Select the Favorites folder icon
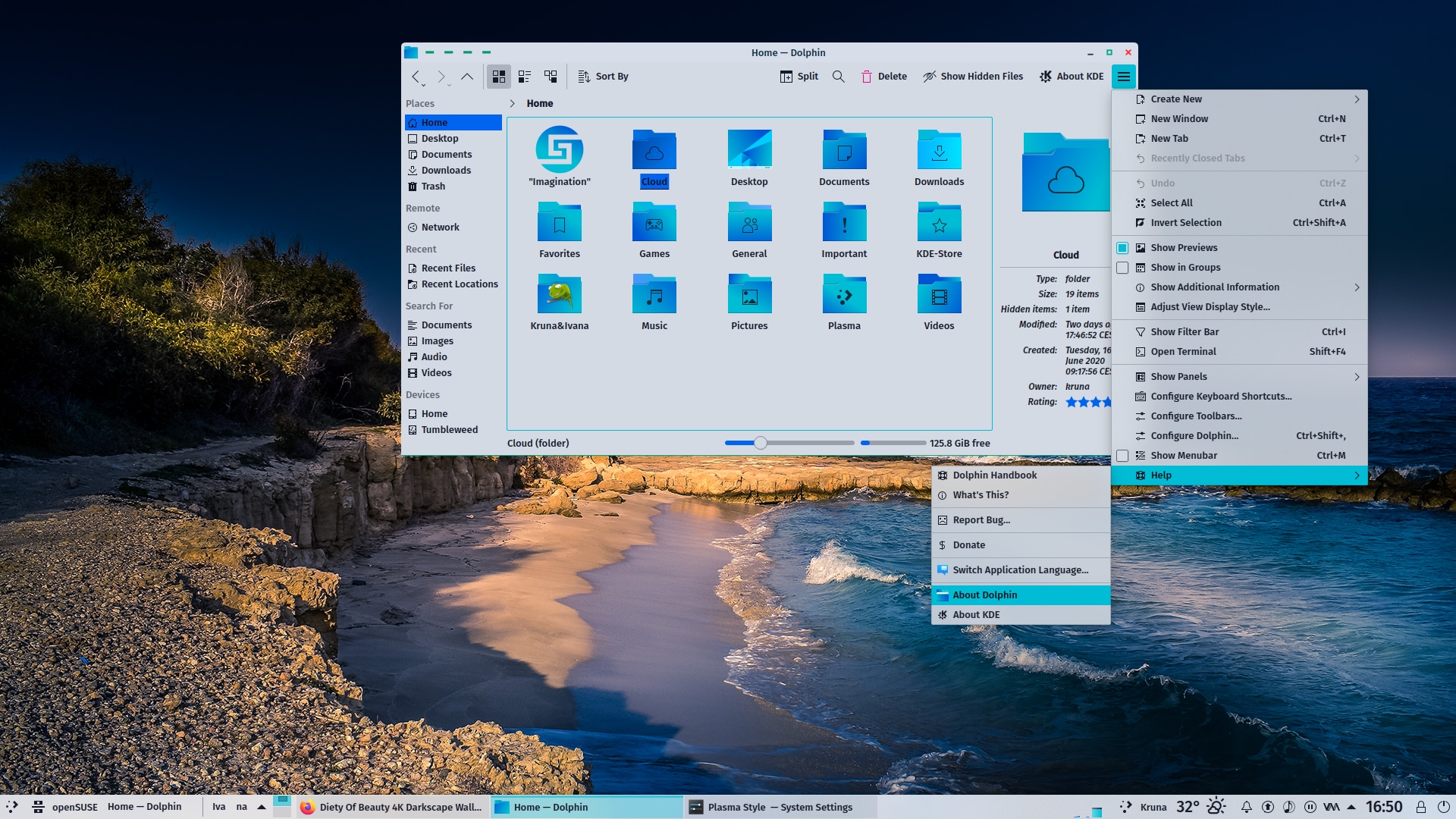 tap(560, 222)
